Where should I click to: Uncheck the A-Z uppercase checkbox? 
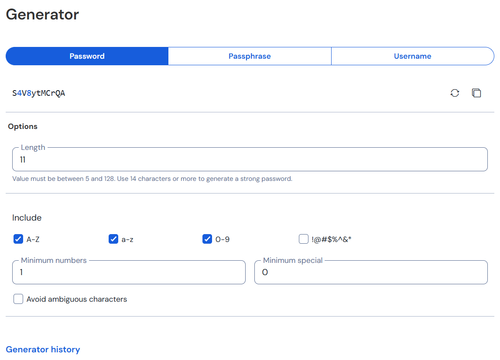pos(18,239)
